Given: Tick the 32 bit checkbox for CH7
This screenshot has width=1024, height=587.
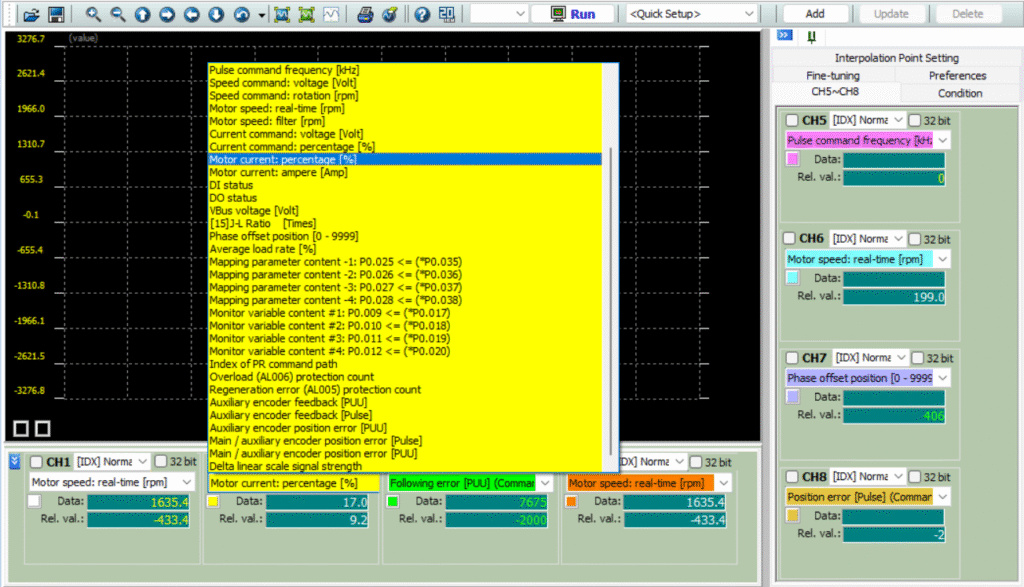Looking at the screenshot, I should coord(916,358).
